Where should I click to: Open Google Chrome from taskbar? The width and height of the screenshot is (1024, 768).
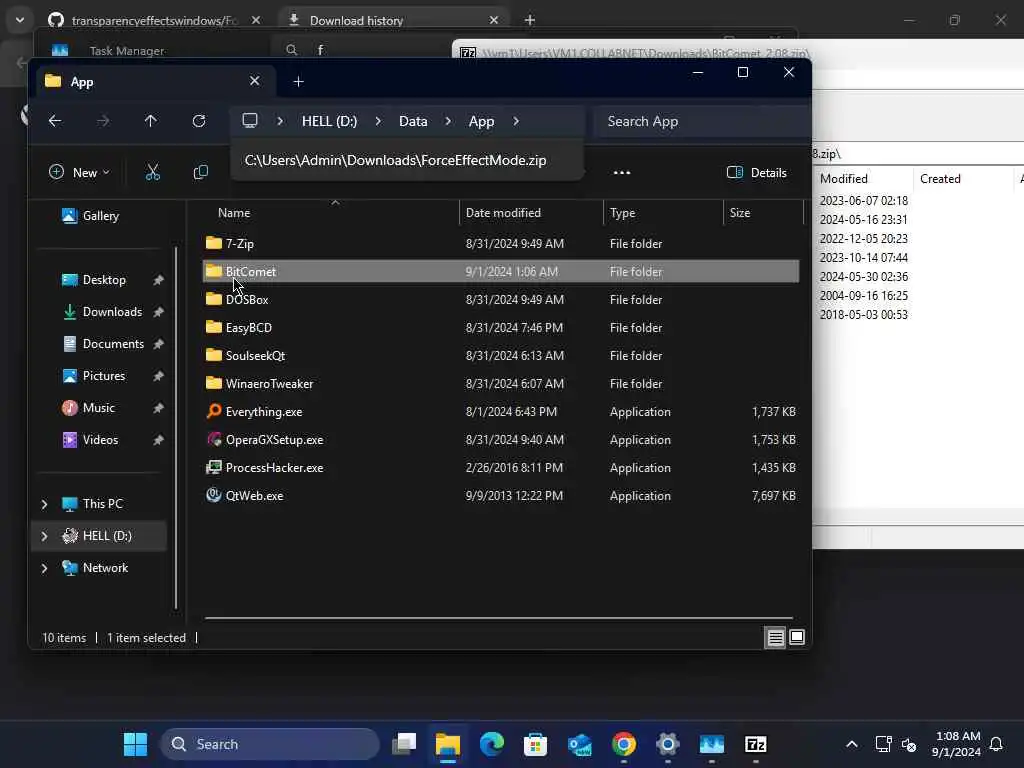624,744
